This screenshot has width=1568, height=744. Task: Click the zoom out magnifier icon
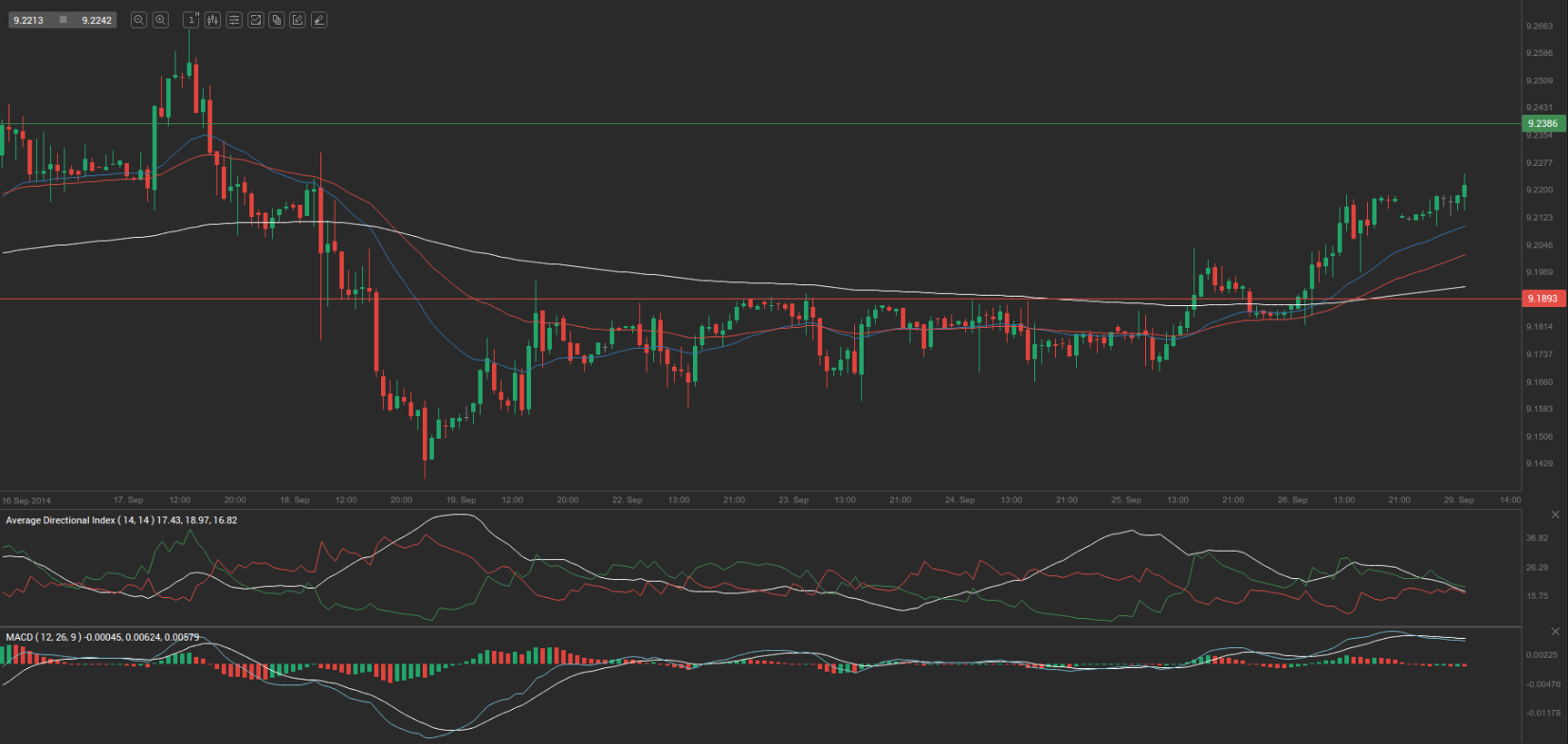tap(138, 20)
